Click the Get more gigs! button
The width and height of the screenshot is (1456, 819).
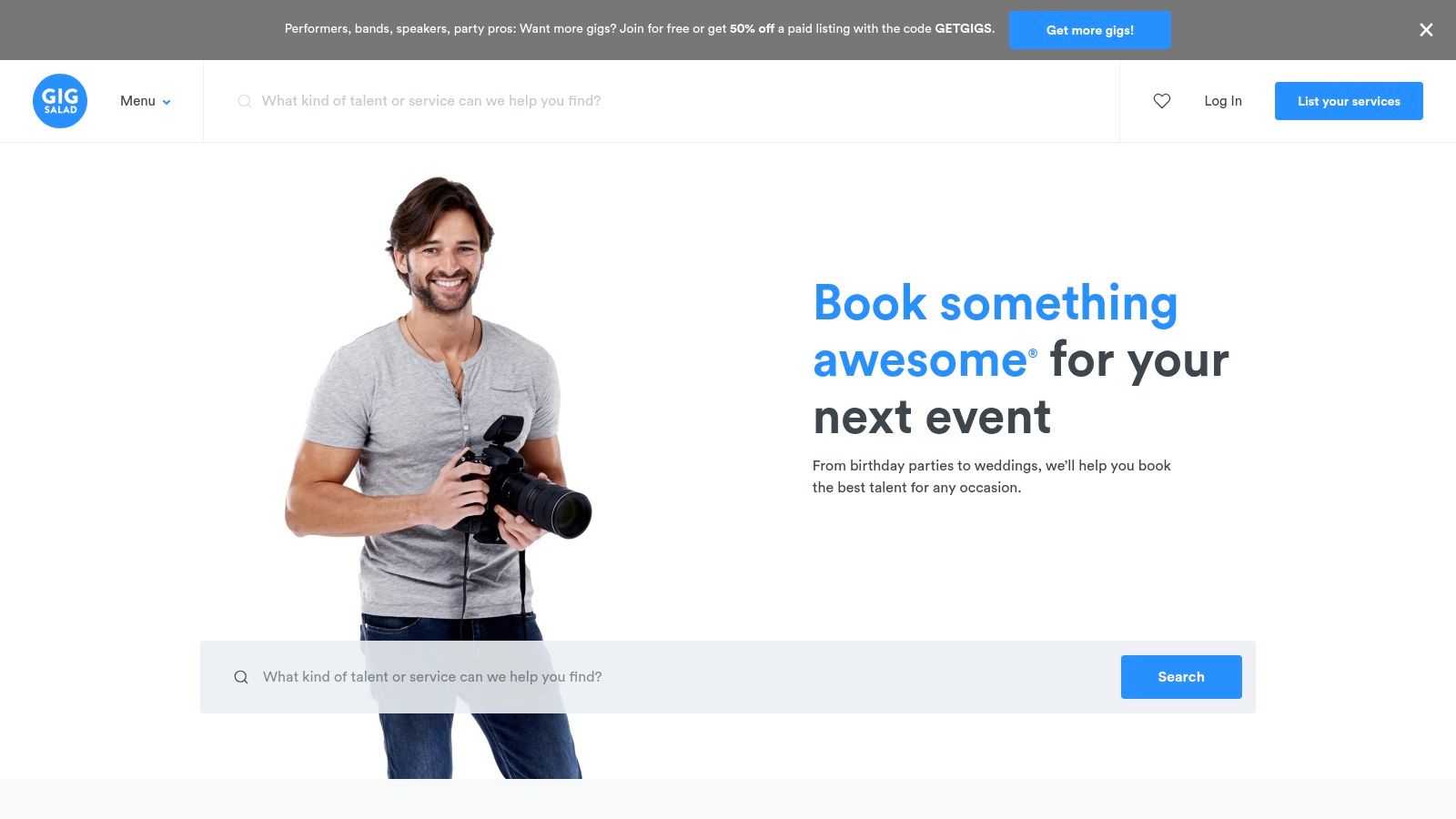(x=1090, y=30)
